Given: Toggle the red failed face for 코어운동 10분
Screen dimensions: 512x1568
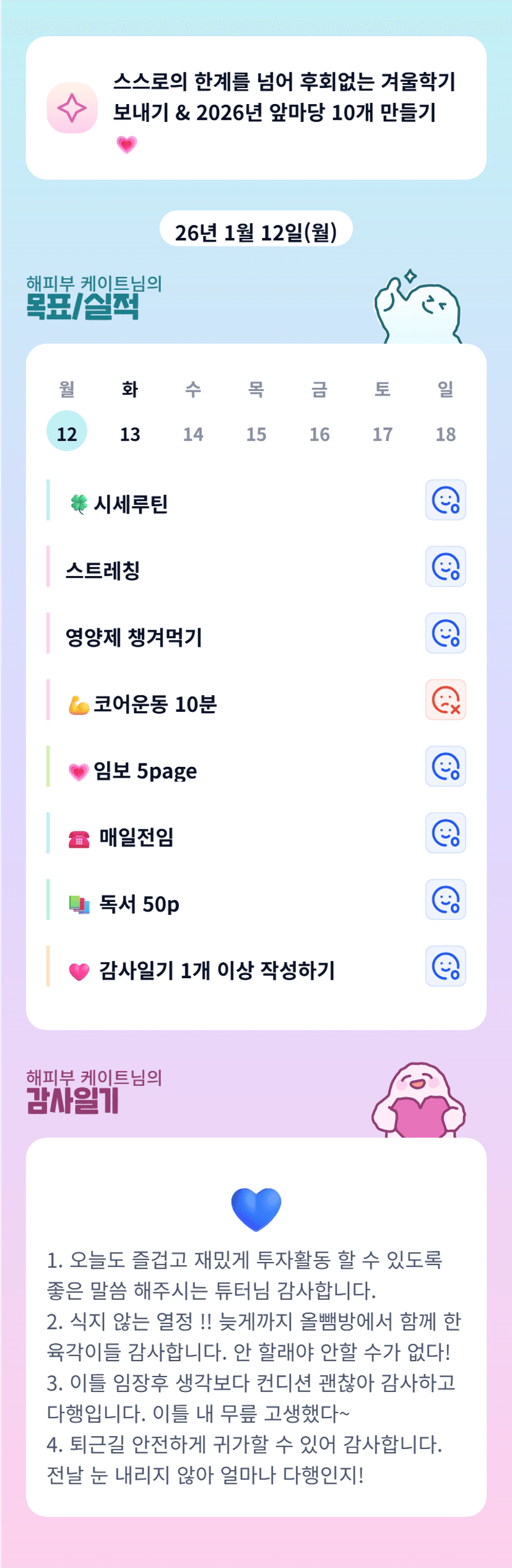Looking at the screenshot, I should click(445, 700).
